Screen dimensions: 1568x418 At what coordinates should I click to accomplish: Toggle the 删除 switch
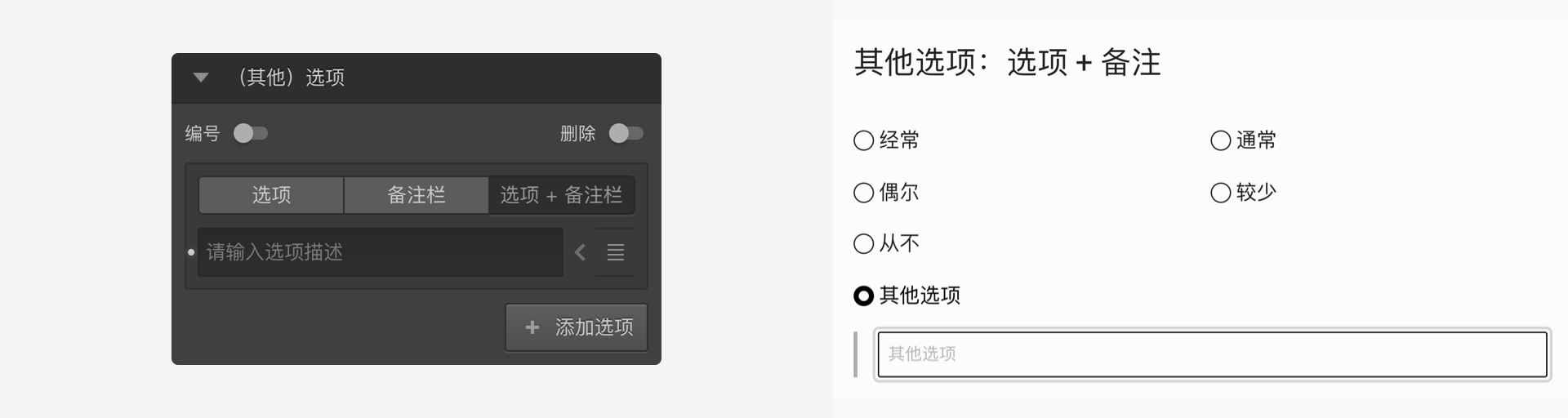coord(626,133)
